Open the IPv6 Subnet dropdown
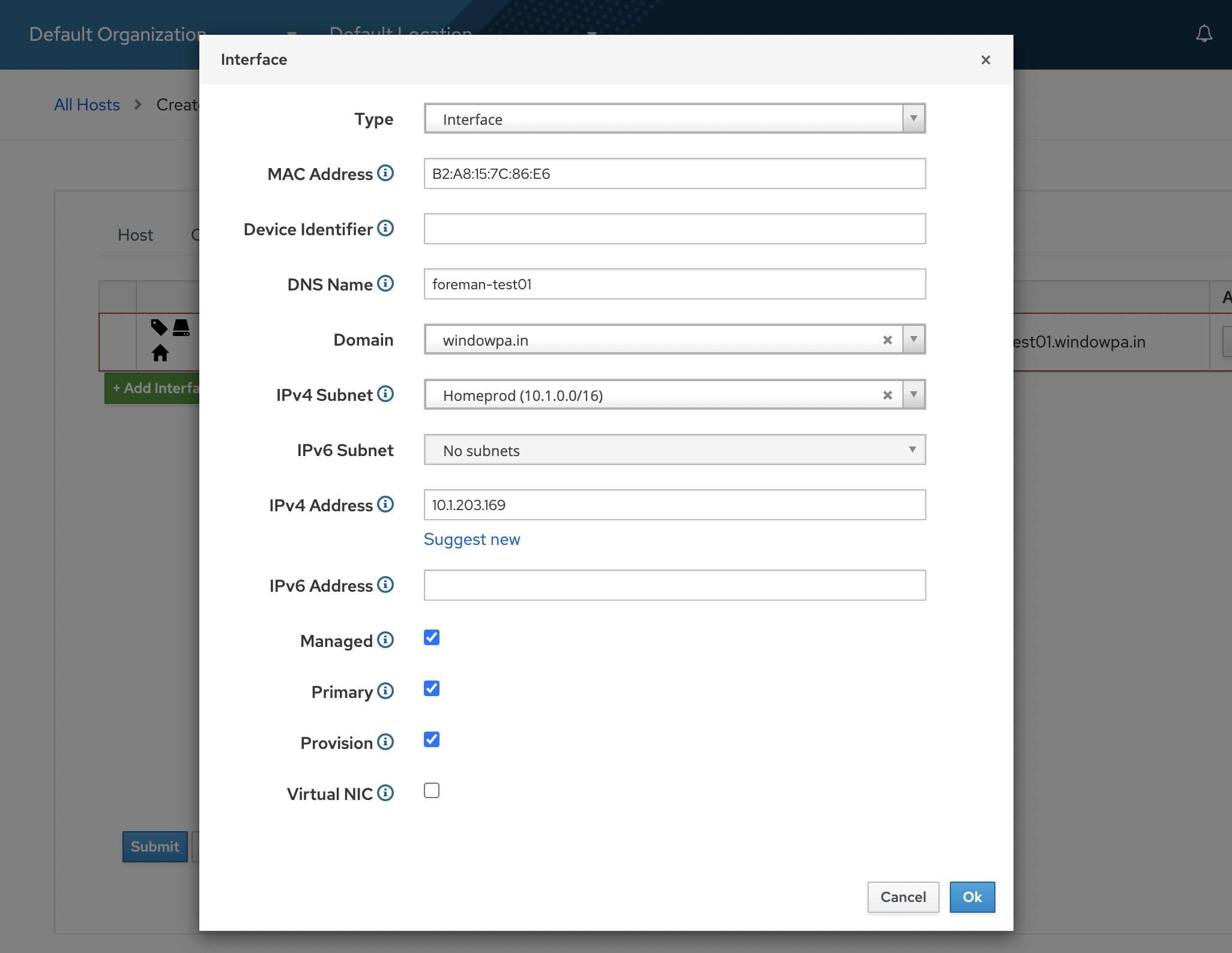The height and width of the screenshot is (953, 1232). click(x=674, y=450)
